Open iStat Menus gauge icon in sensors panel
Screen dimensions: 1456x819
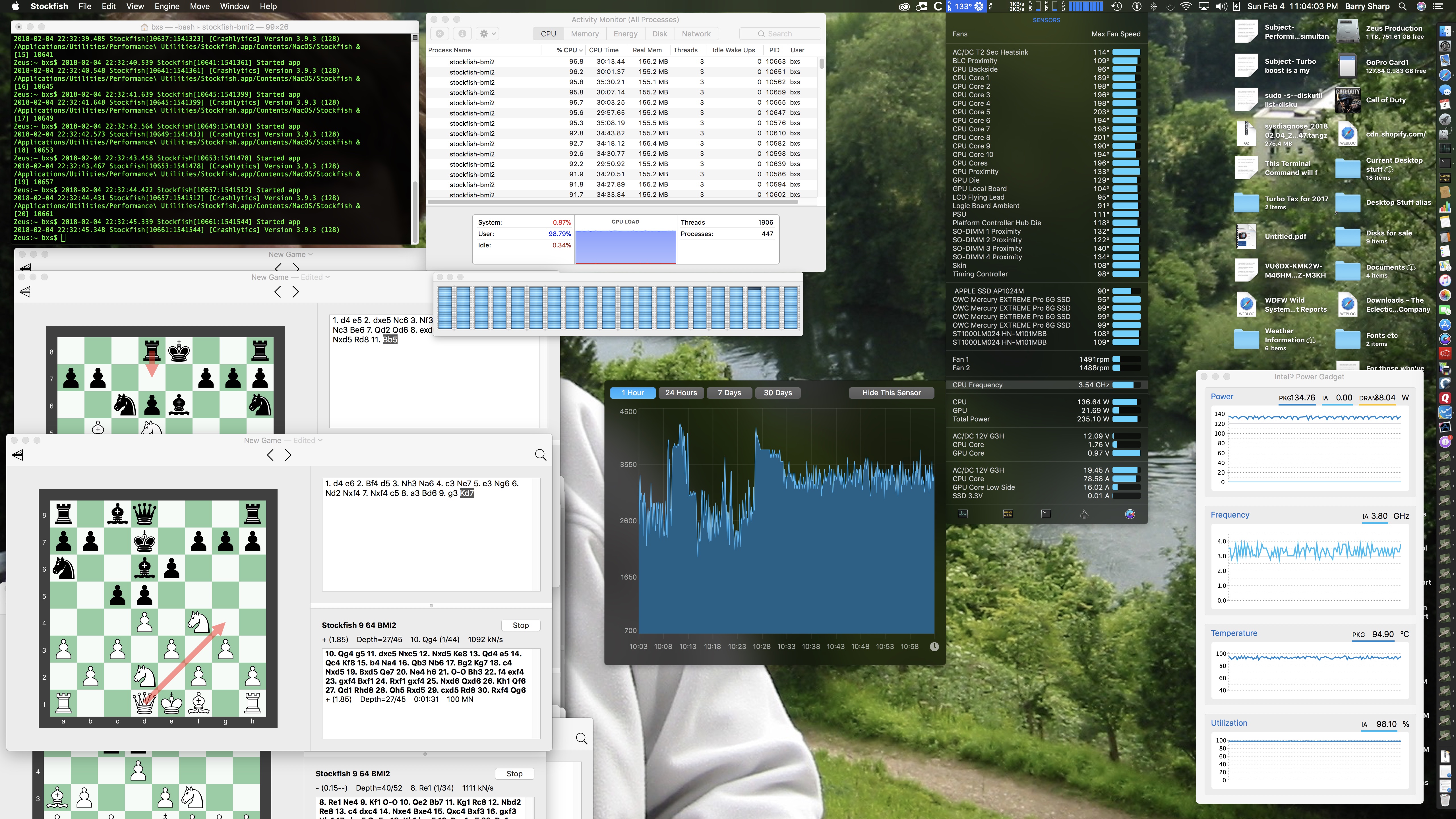(x=1130, y=514)
